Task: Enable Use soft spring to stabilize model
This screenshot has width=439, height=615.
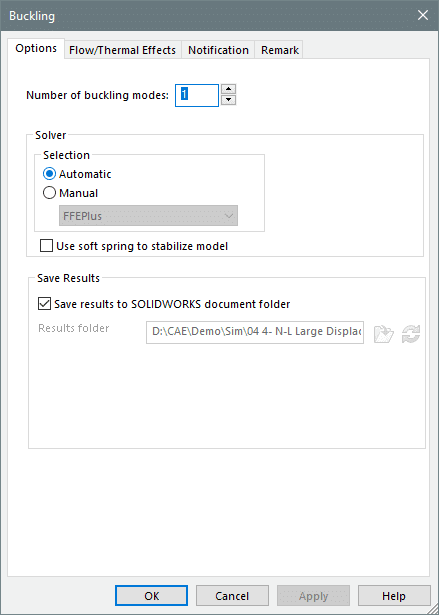Action: (134, 246)
